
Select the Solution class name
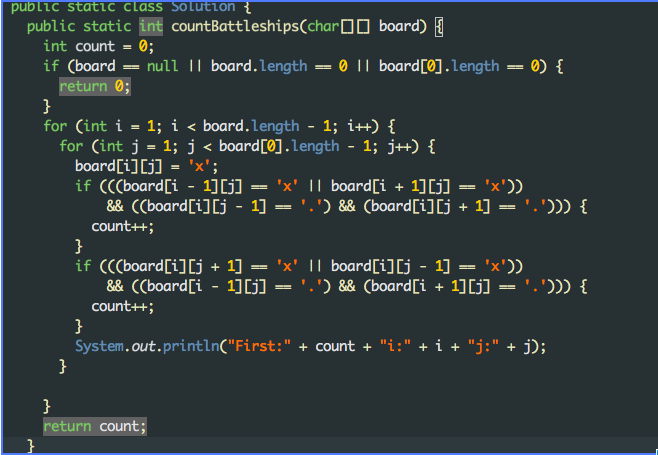[203, 7]
